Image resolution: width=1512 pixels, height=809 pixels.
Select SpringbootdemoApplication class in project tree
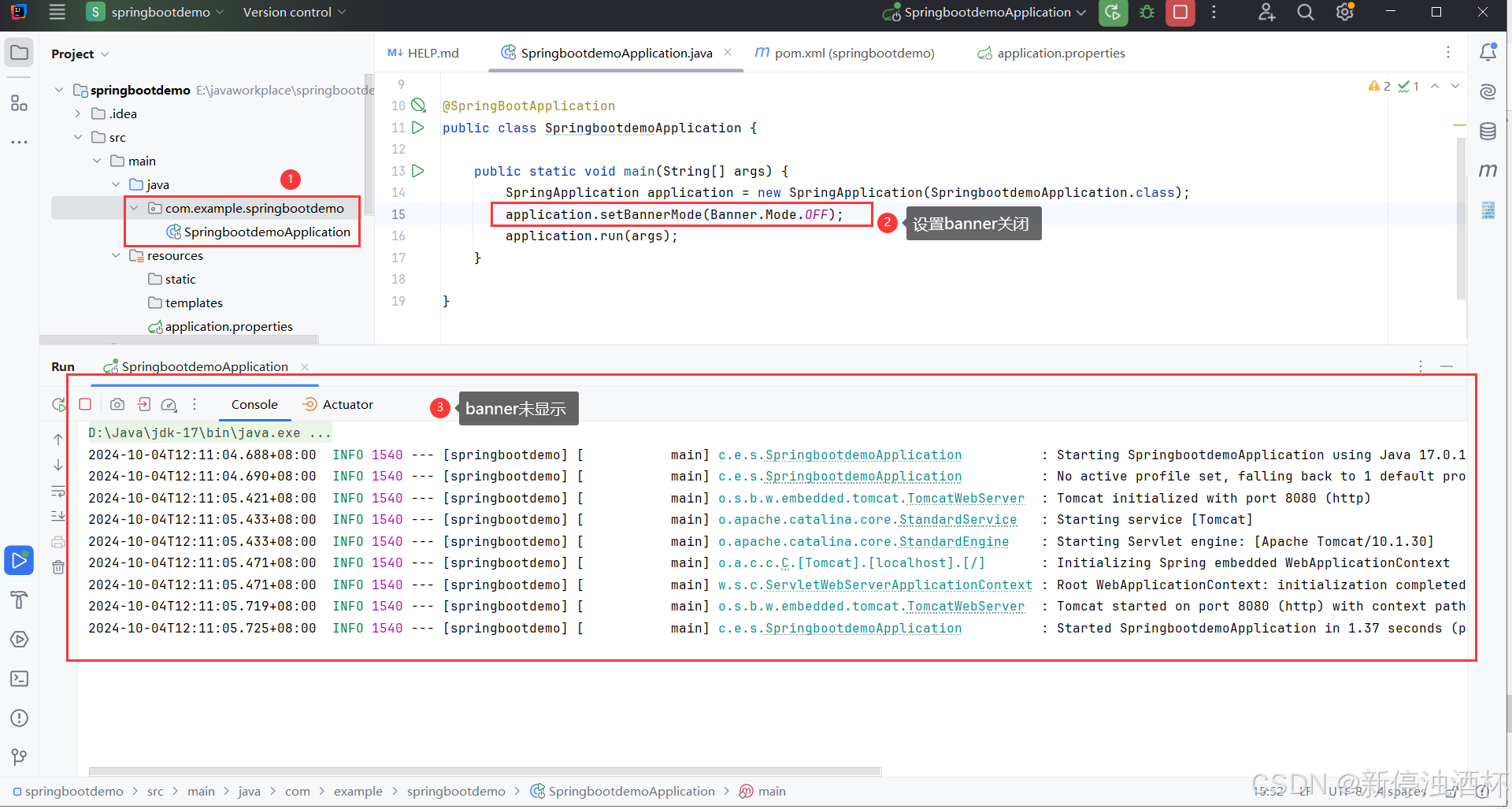coord(258,232)
